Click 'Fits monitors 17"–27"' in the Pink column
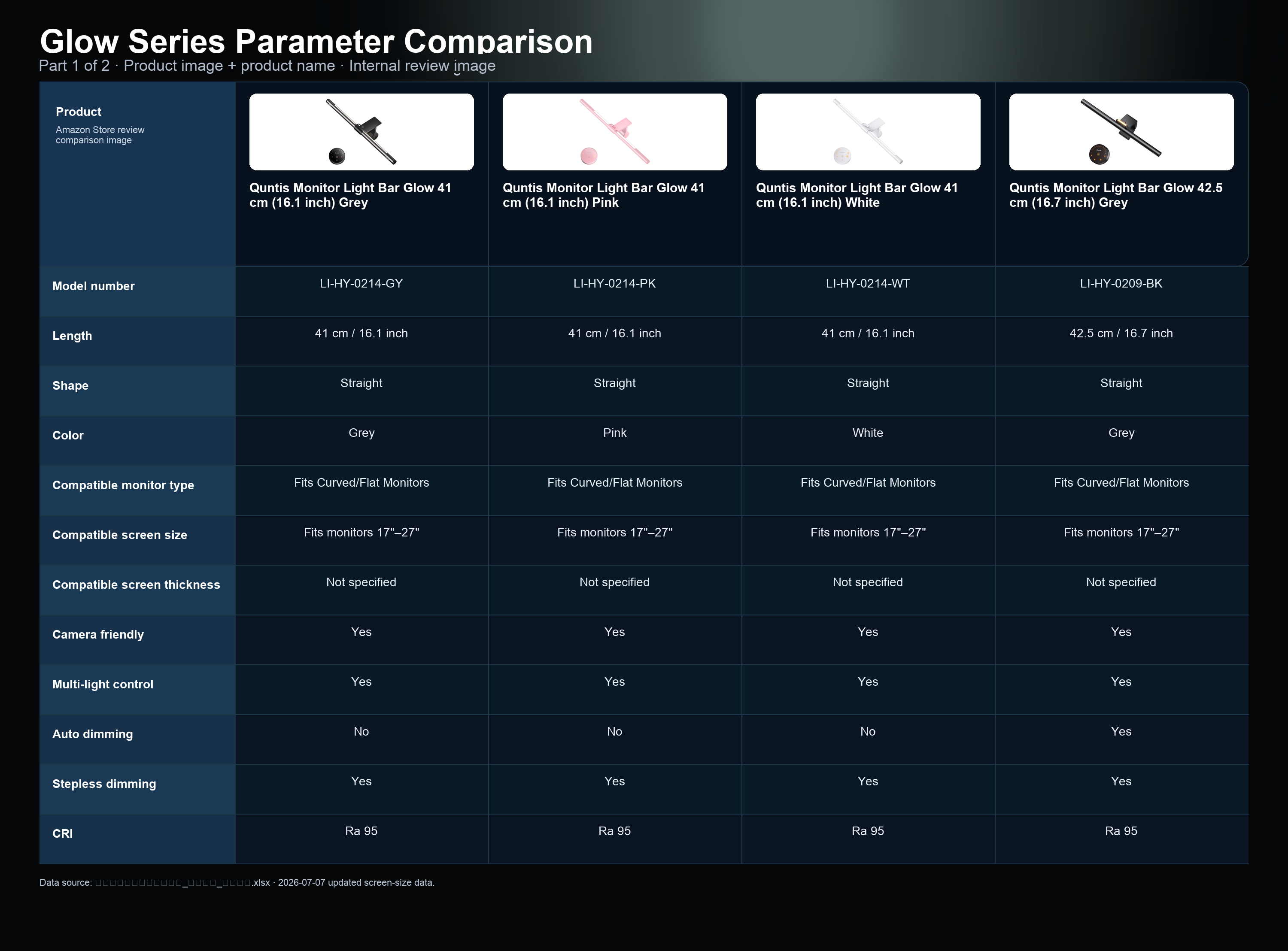This screenshot has height=951, width=1288. [x=614, y=533]
